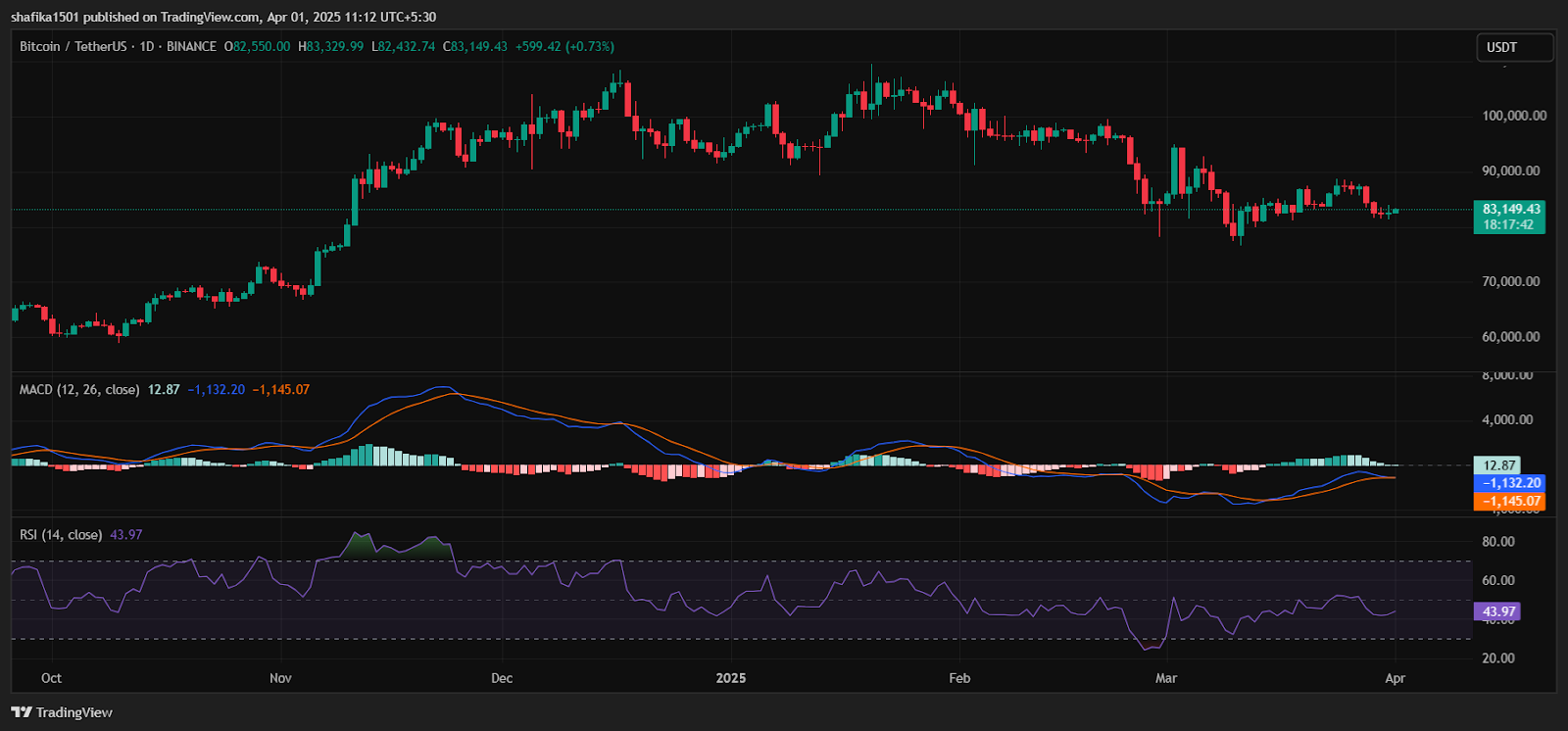Click the 100,000.00 price scale label
Screen dimensions: 1568x731
1514,116
